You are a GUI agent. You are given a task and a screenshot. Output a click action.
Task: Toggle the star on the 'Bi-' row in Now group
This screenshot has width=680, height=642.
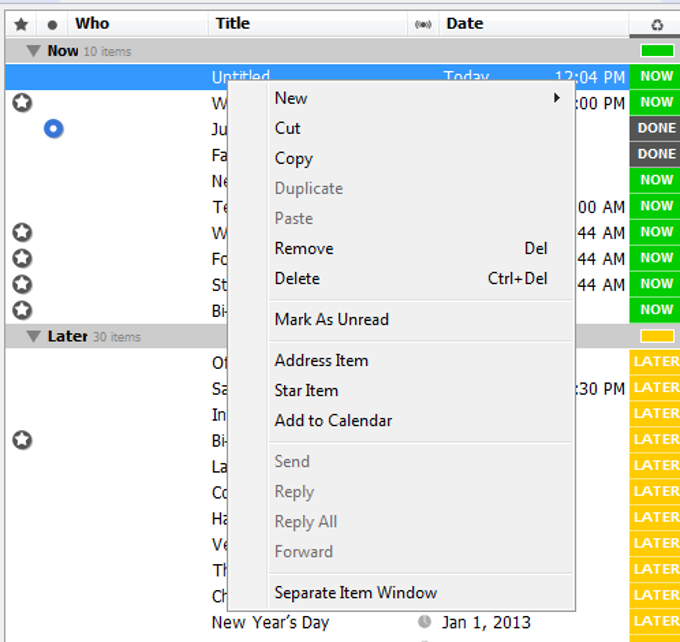(x=22, y=310)
